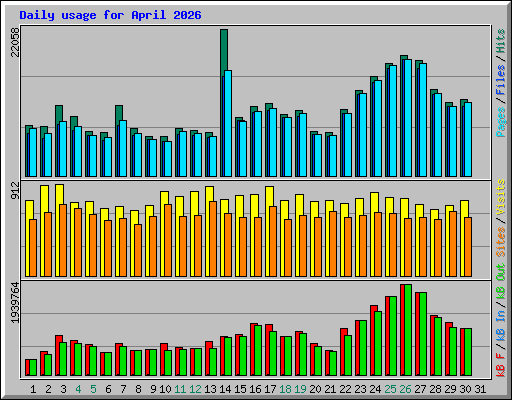512x400 pixels.
Task: Click the bright green kB Out bar for day 27
Action: click(x=423, y=334)
